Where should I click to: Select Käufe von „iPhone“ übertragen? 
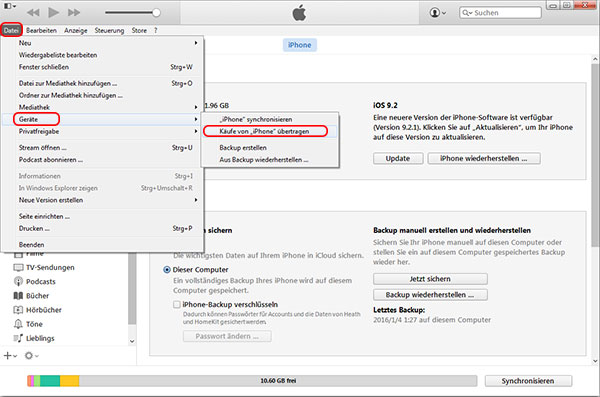tap(270, 131)
